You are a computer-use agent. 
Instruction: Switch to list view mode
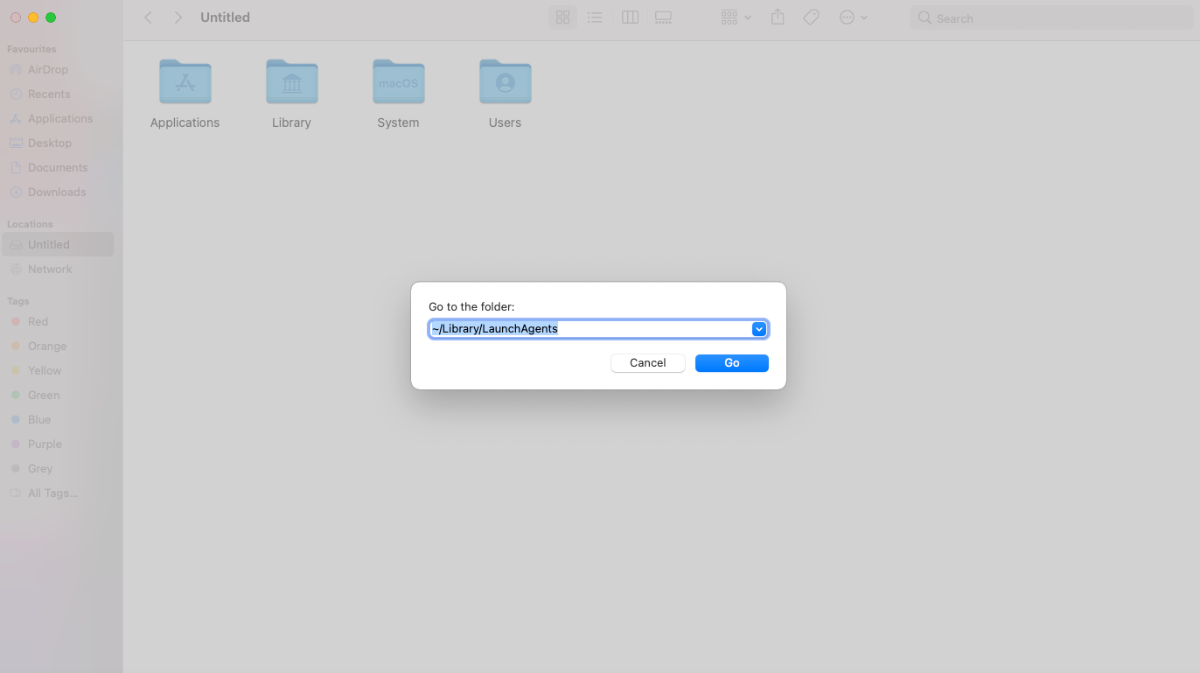[595, 17]
